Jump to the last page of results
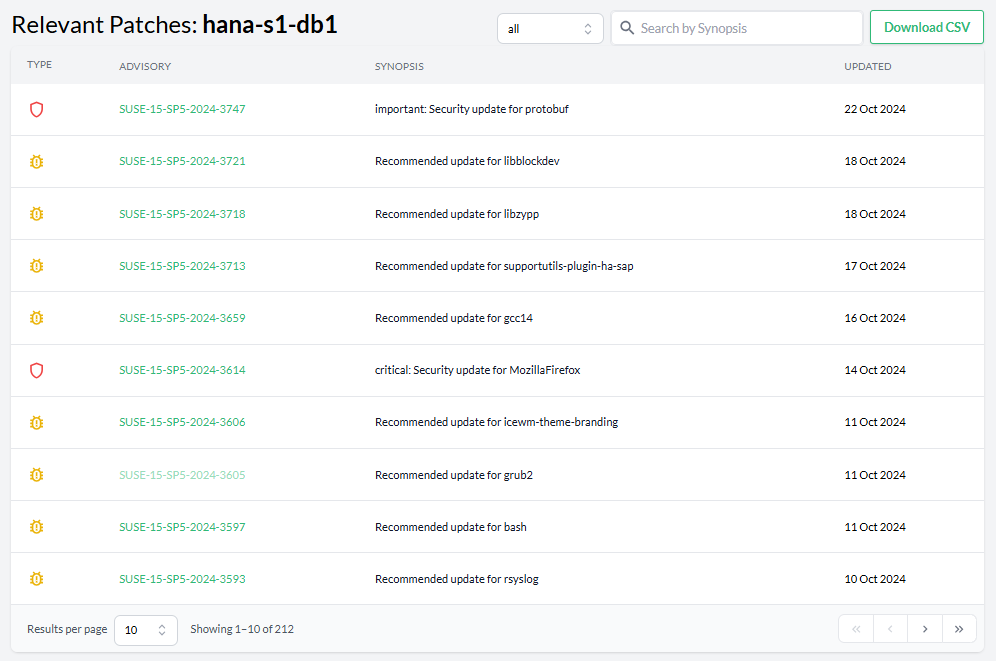The image size is (996, 661). click(959, 629)
